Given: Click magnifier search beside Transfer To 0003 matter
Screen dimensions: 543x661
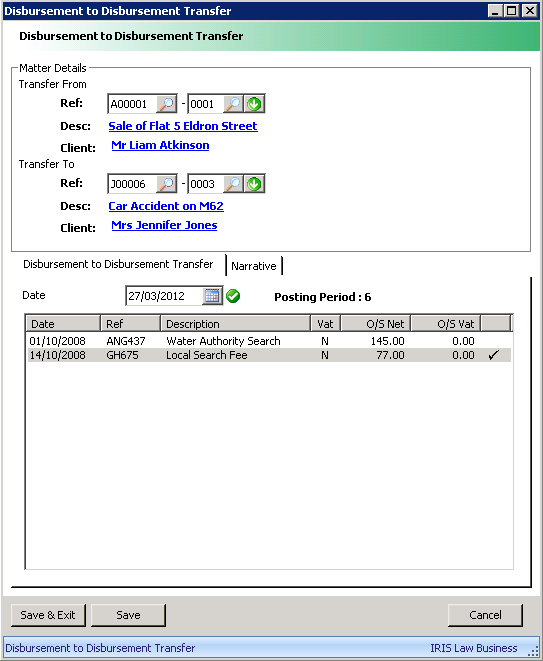Looking at the screenshot, I should (x=233, y=184).
